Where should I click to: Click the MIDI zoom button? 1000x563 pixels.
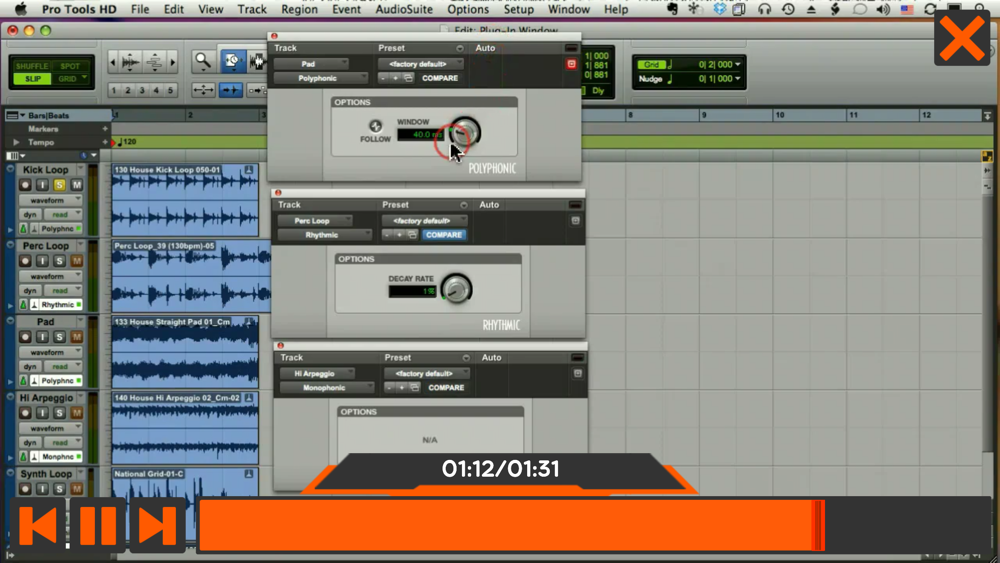coord(155,62)
